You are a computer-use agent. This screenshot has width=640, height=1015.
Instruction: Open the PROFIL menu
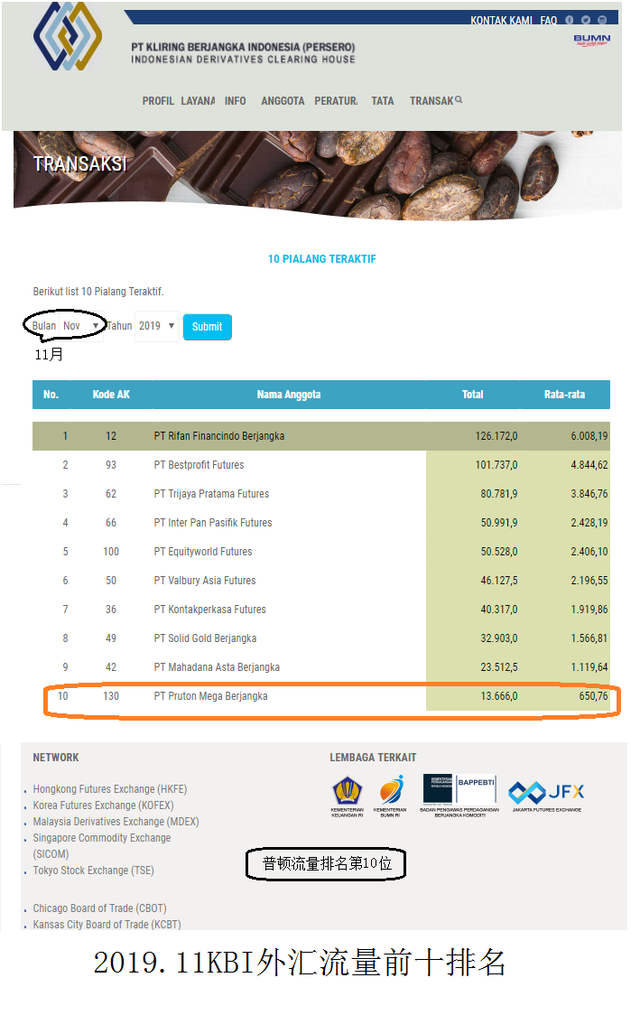(x=158, y=101)
